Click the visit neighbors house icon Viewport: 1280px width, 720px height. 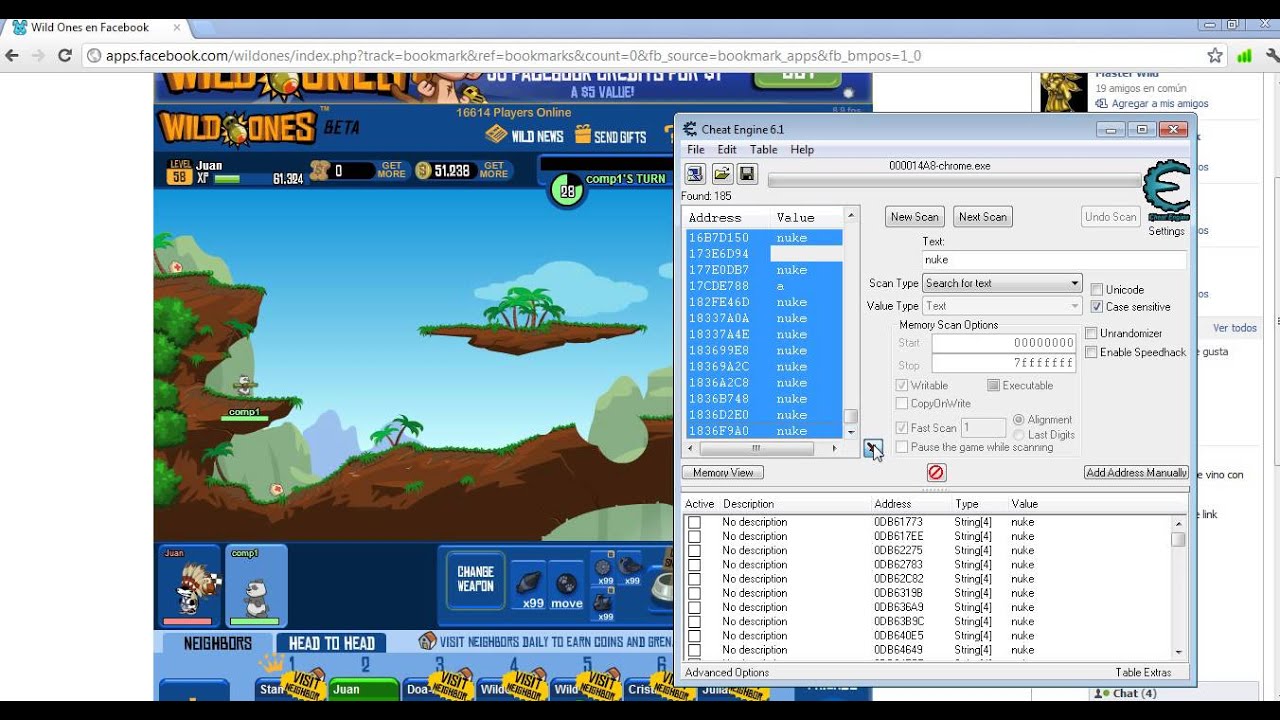point(427,641)
